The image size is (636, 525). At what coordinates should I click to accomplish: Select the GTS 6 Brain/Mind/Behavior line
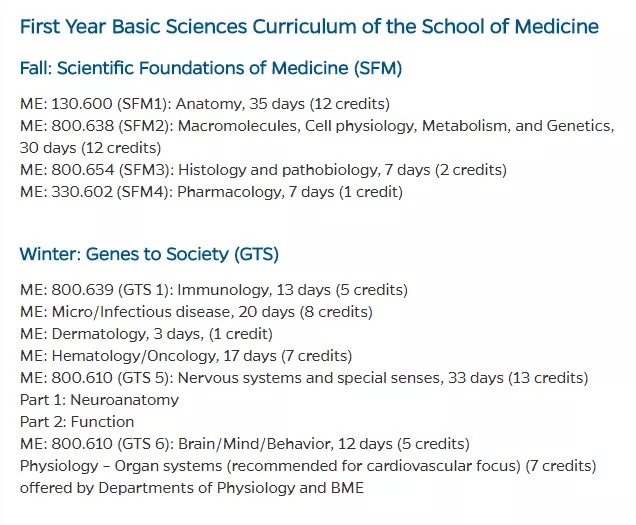click(x=244, y=444)
